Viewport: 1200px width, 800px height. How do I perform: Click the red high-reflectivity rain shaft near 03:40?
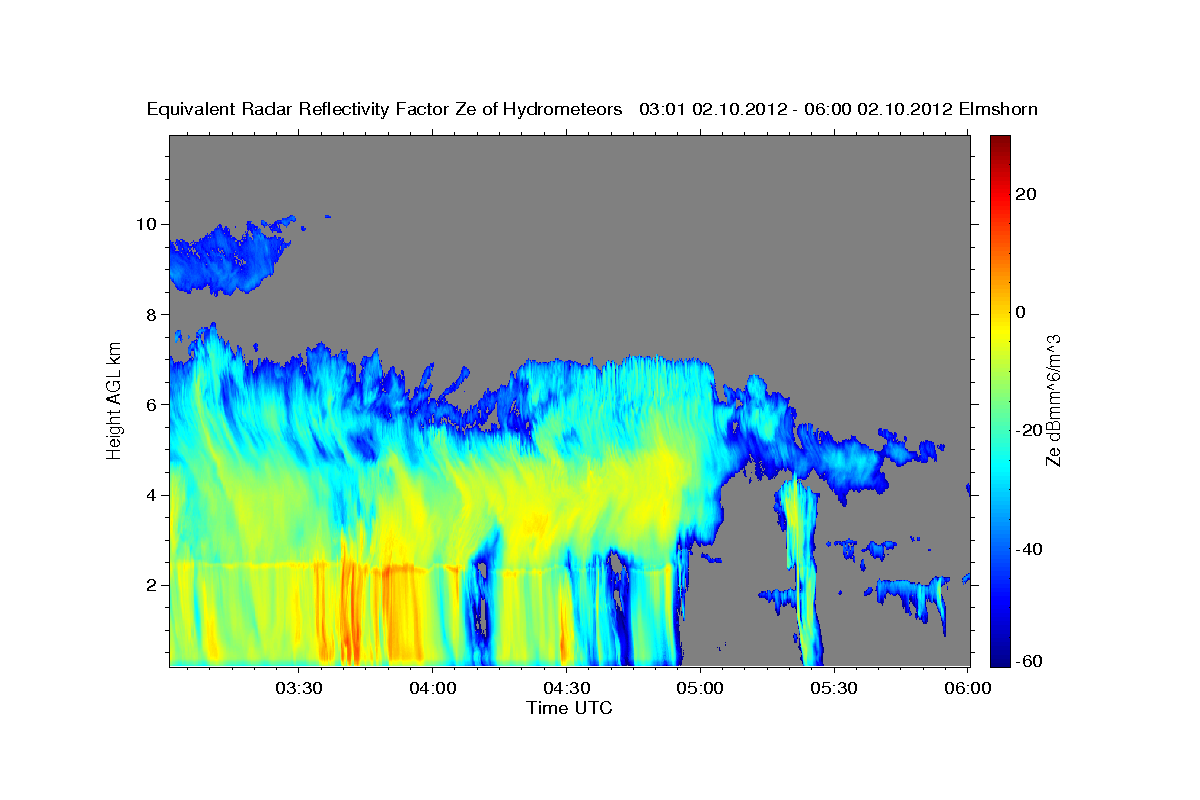click(350, 610)
